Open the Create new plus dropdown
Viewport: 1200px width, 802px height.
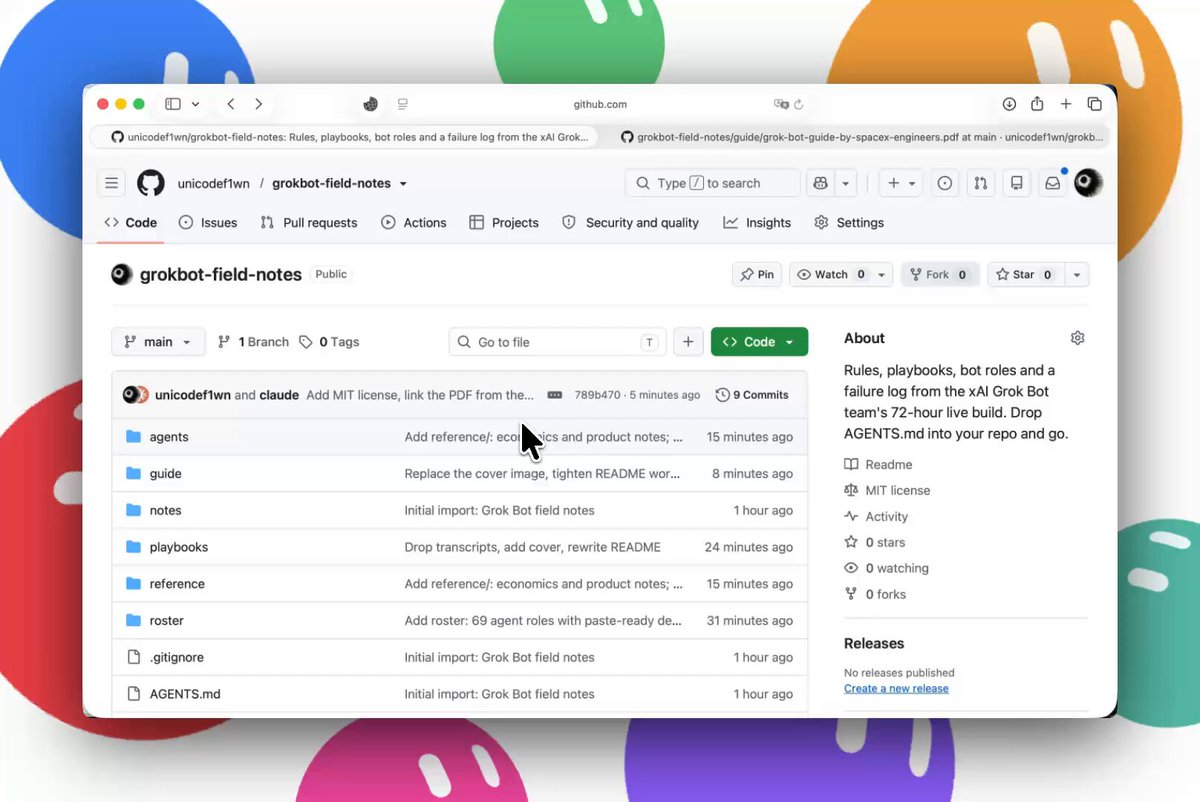tap(899, 183)
